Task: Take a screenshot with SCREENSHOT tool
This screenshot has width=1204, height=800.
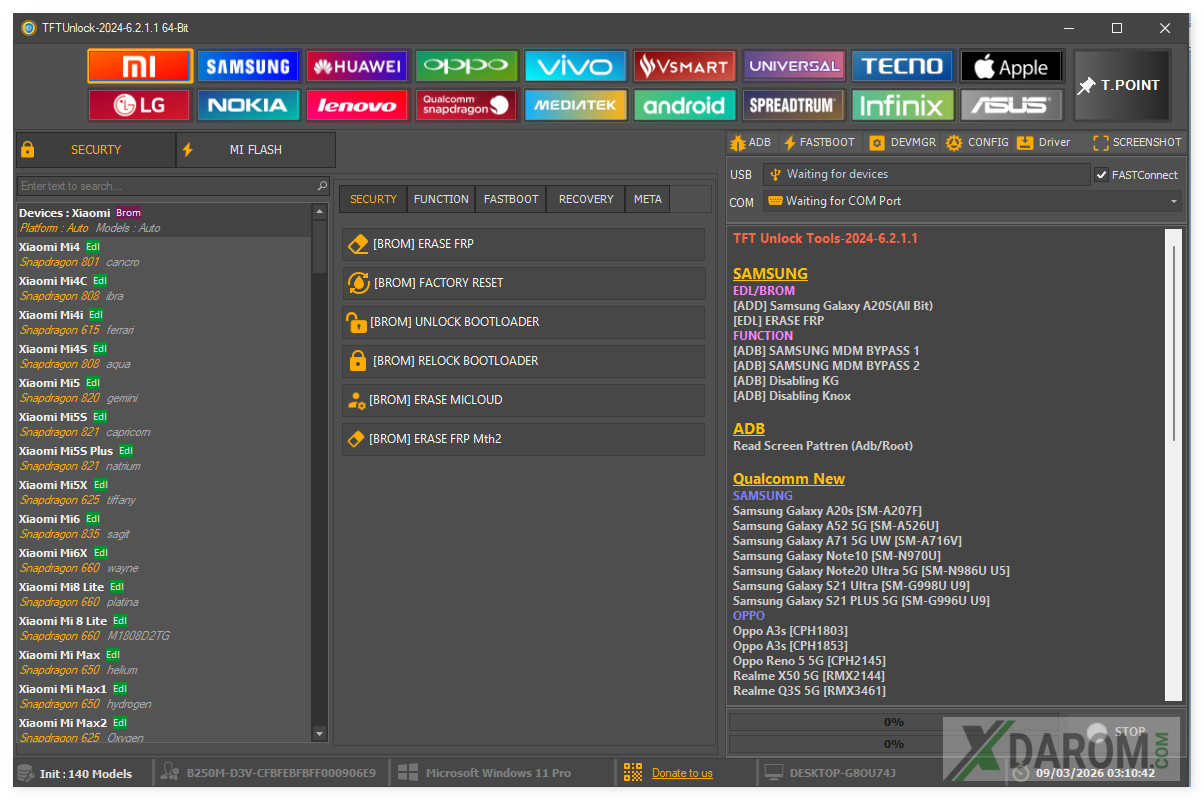Action: coord(1137,143)
